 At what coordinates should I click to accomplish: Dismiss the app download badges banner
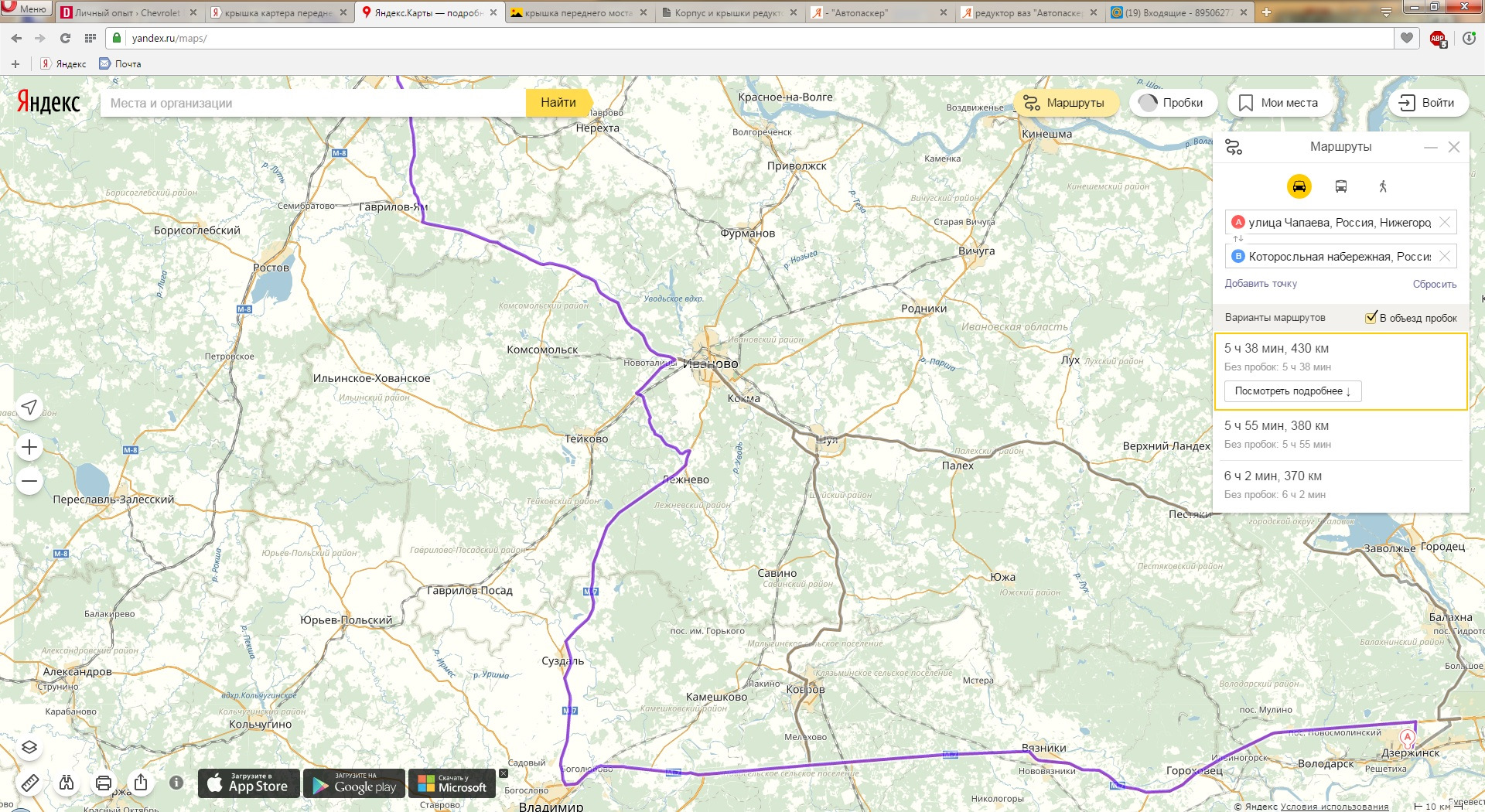pyautogui.click(x=504, y=773)
